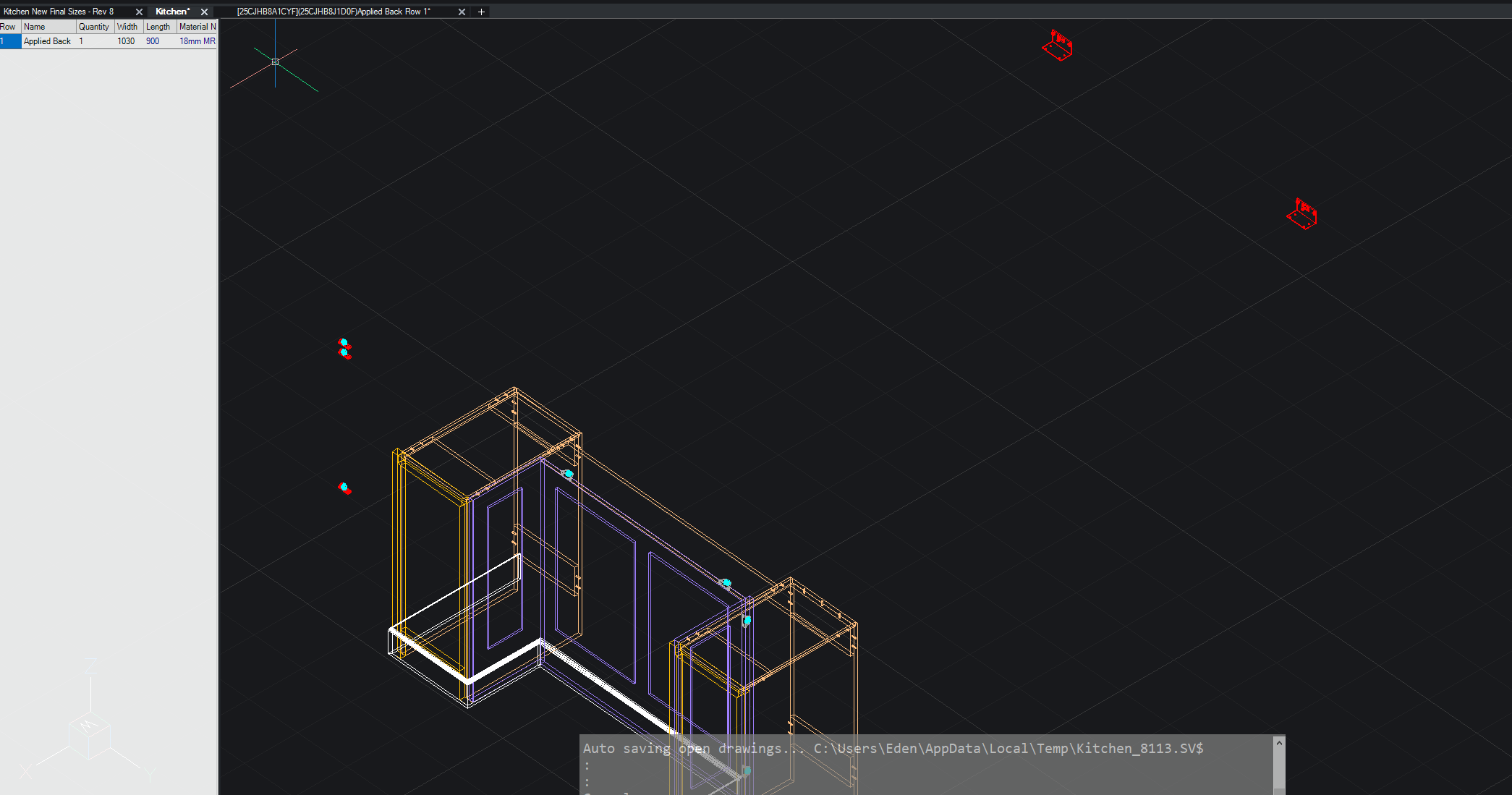The image size is (1512, 795).
Task: Close the Kitchen New Final Sizes tab
Action: click(139, 12)
